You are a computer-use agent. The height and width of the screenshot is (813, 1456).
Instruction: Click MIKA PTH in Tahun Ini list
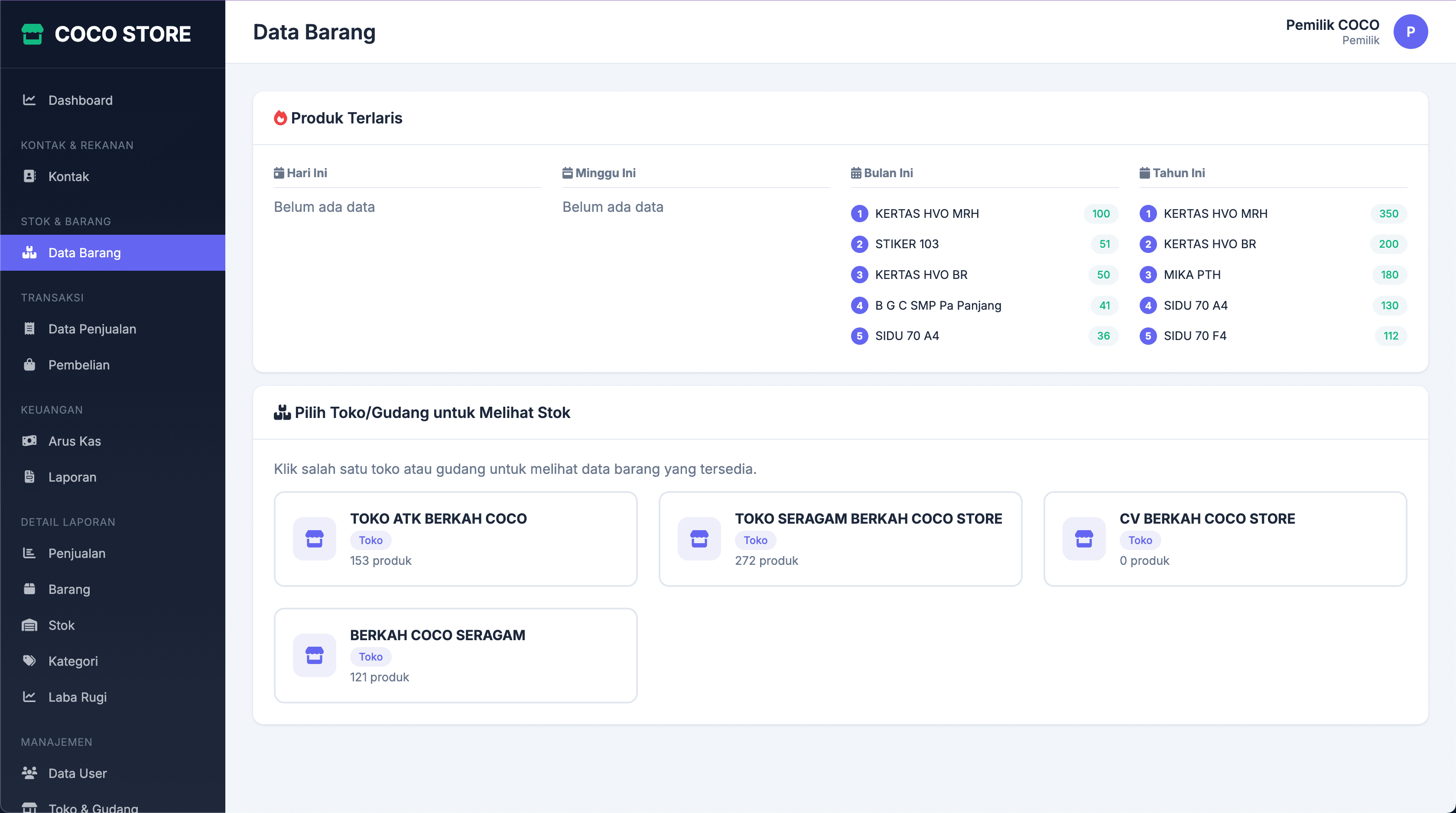point(1192,275)
